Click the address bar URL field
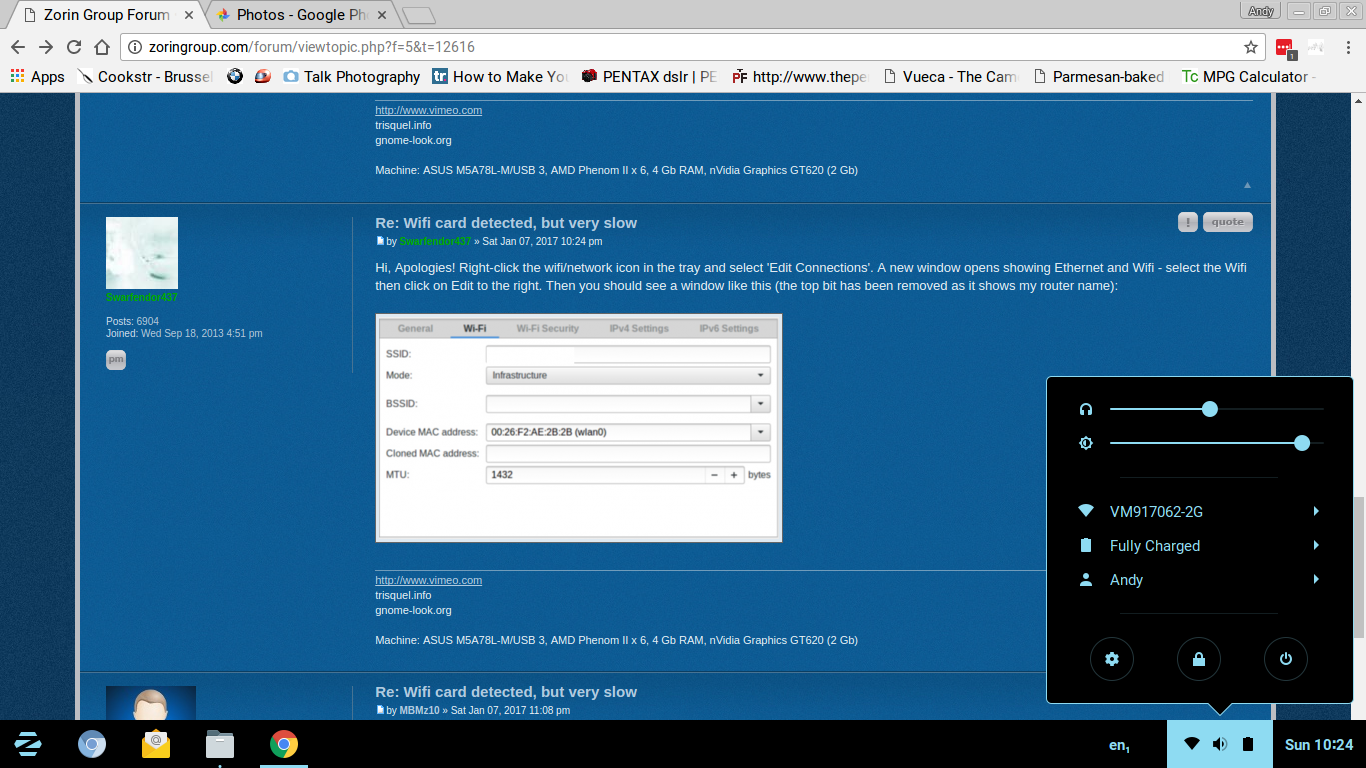 tap(680, 47)
